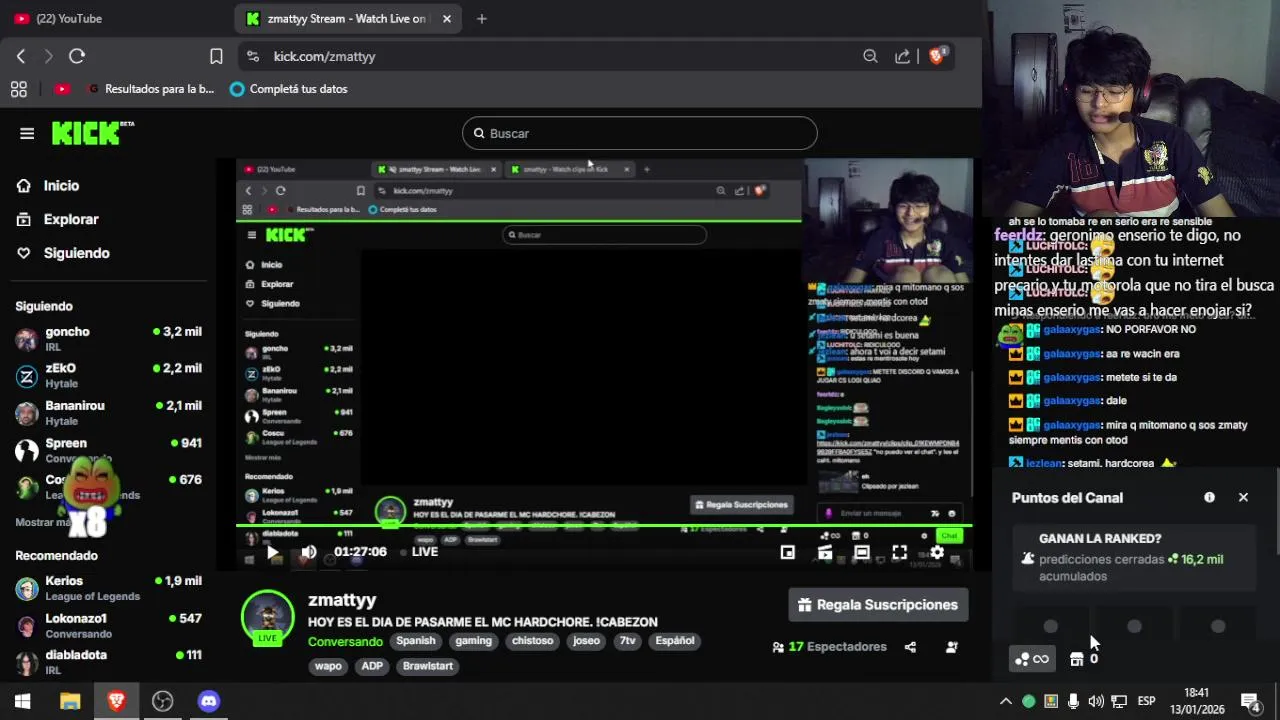The height and width of the screenshot is (720, 1280).
Task: Open recommended channel Lokonazo1
Action: [x=108, y=625]
